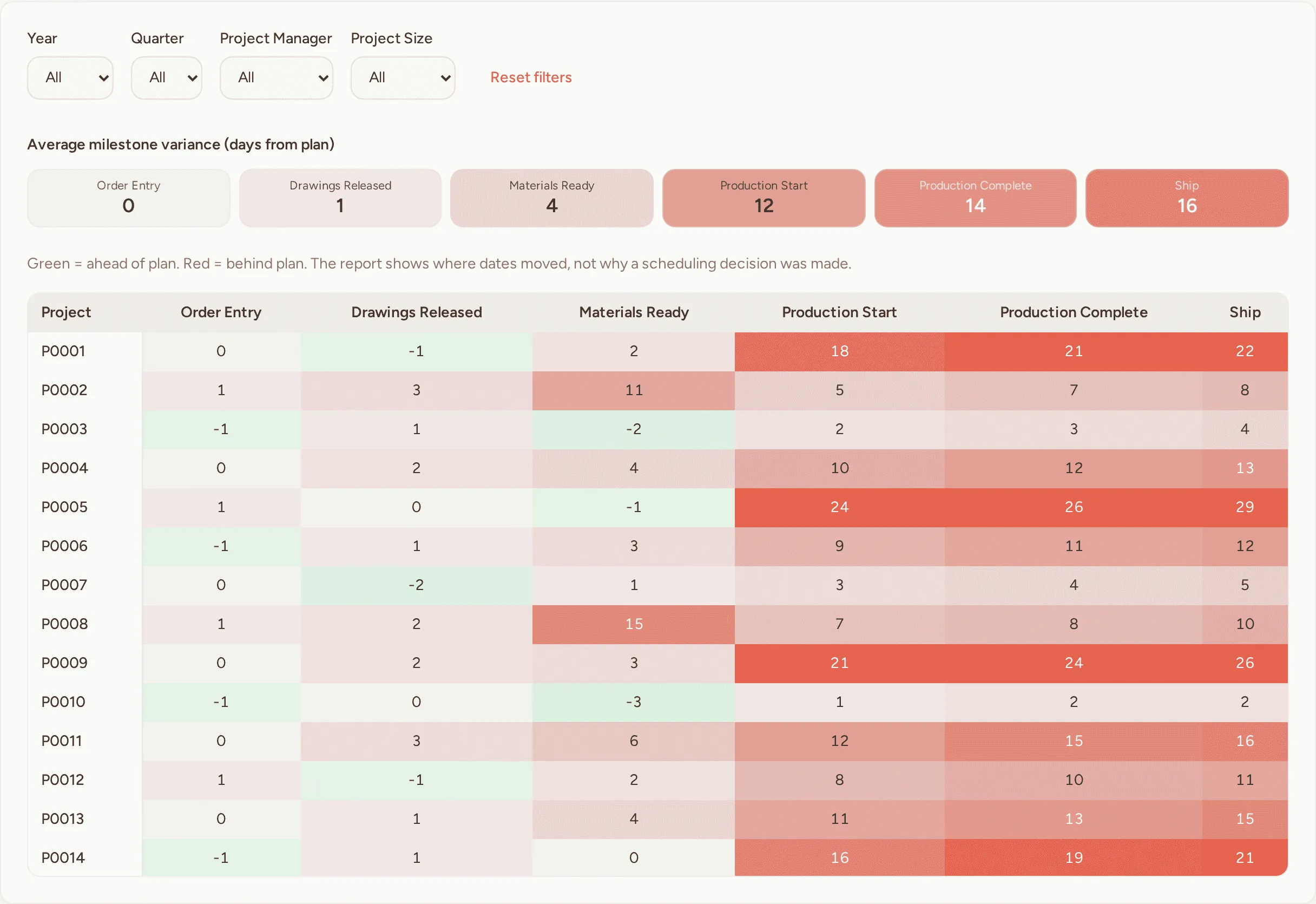Open the Year filter dropdown
Image resolution: width=1316 pixels, height=904 pixels.
point(70,77)
